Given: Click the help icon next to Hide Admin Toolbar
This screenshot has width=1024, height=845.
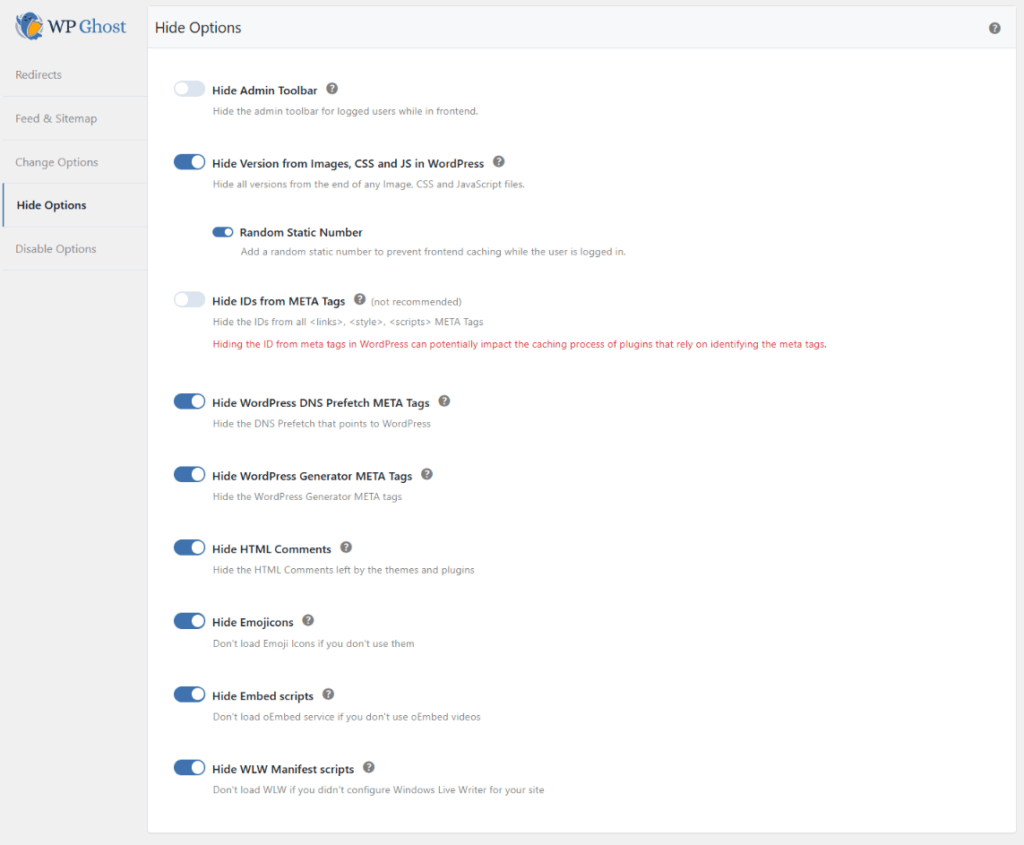Looking at the screenshot, I should tap(331, 88).
